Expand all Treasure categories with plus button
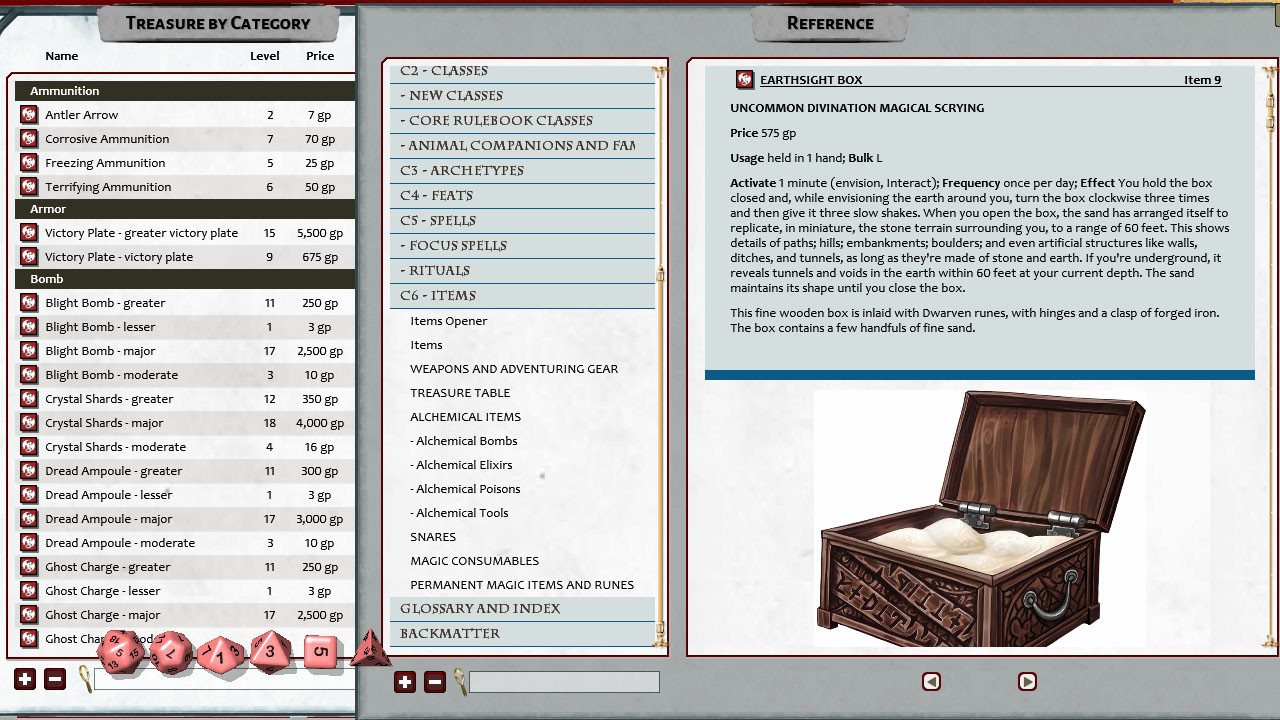Image resolution: width=1280 pixels, height=720 pixels. click(x=25, y=680)
